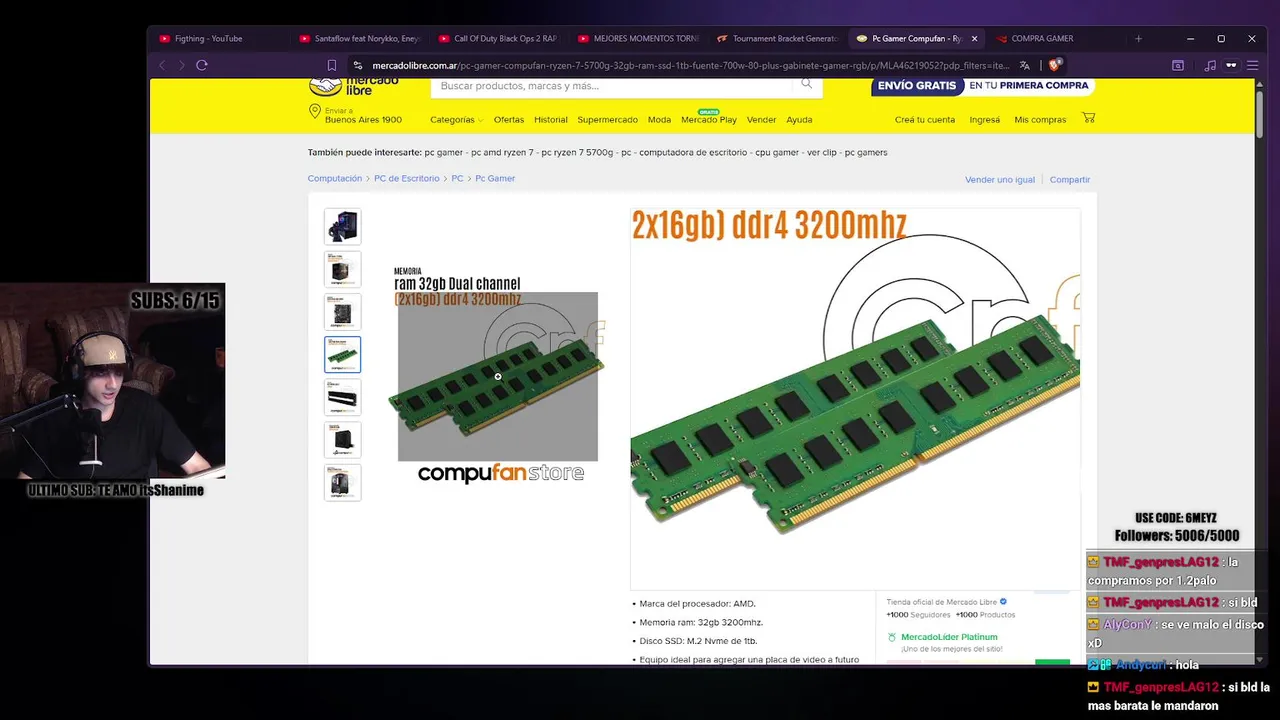The height and width of the screenshot is (720, 1280).
Task: Open the Mercado Play menu link
Action: pos(709,120)
